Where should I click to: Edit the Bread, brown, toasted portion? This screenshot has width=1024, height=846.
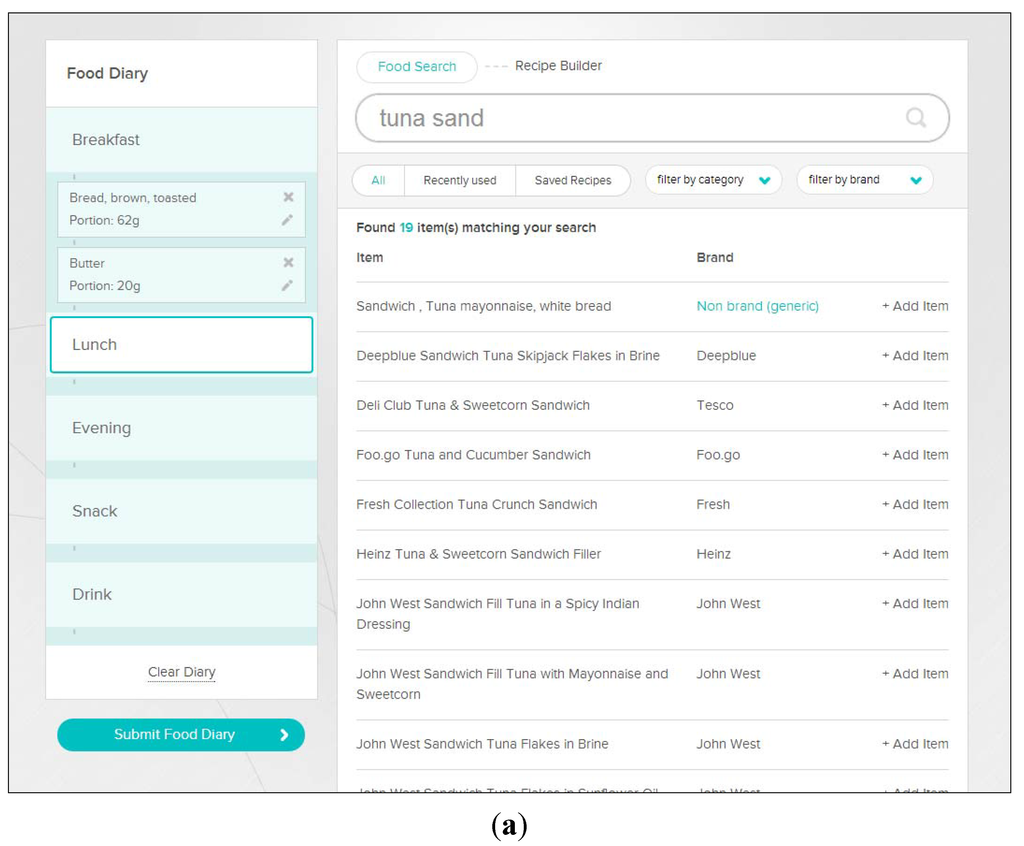pyautogui.click(x=288, y=220)
